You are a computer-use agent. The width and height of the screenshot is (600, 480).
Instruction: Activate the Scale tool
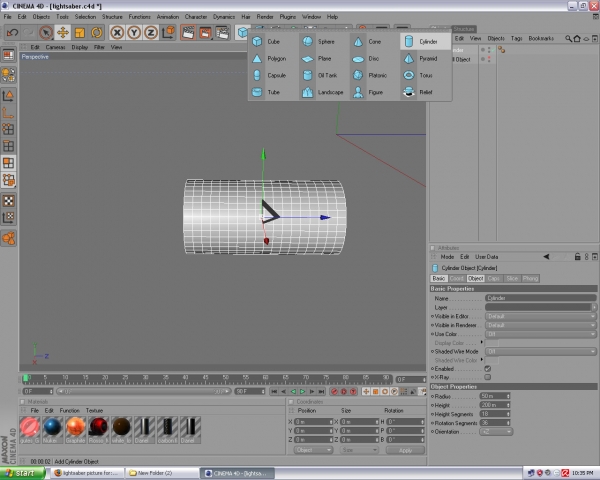[x=80, y=33]
